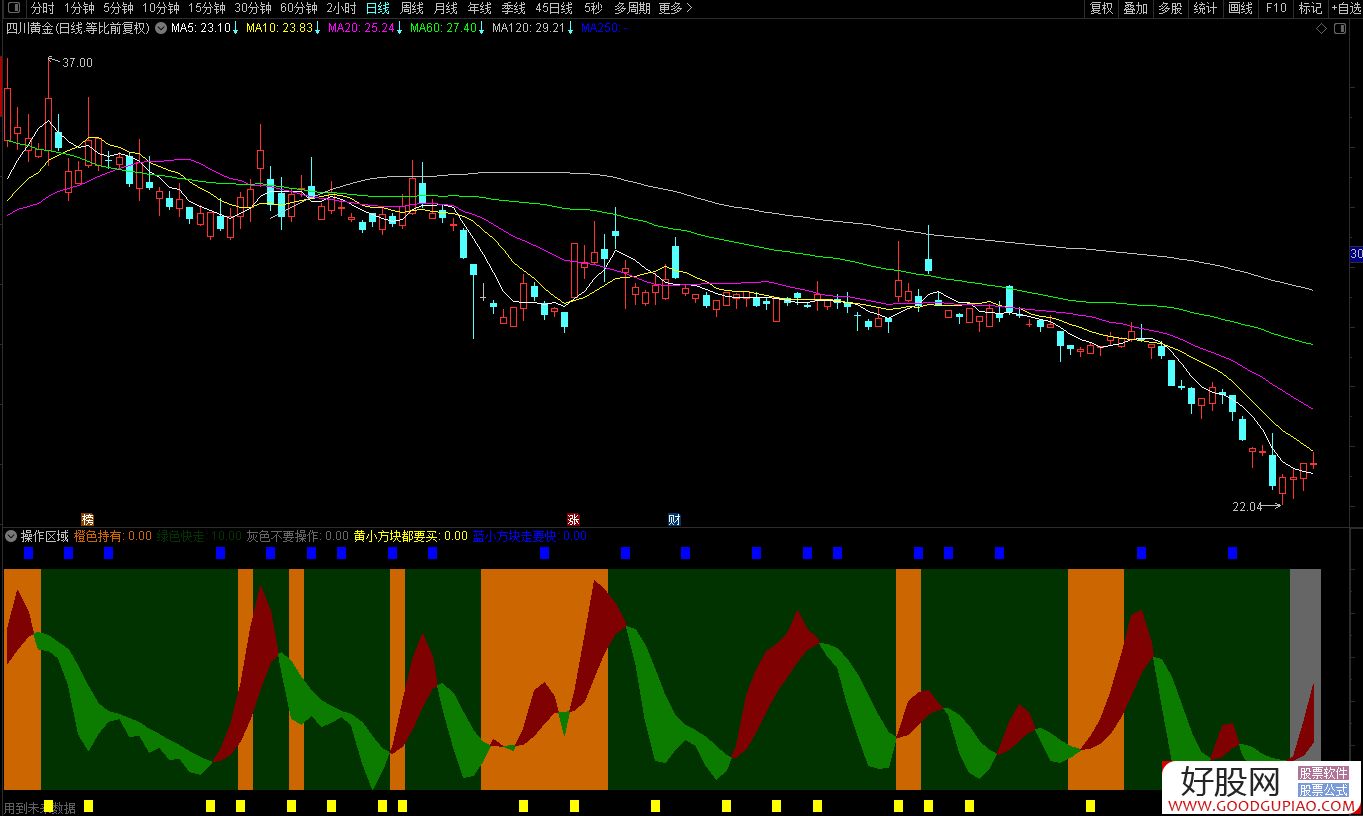Click the MA60: 27.40 indicator label
1363x816 pixels.
click(x=447, y=28)
